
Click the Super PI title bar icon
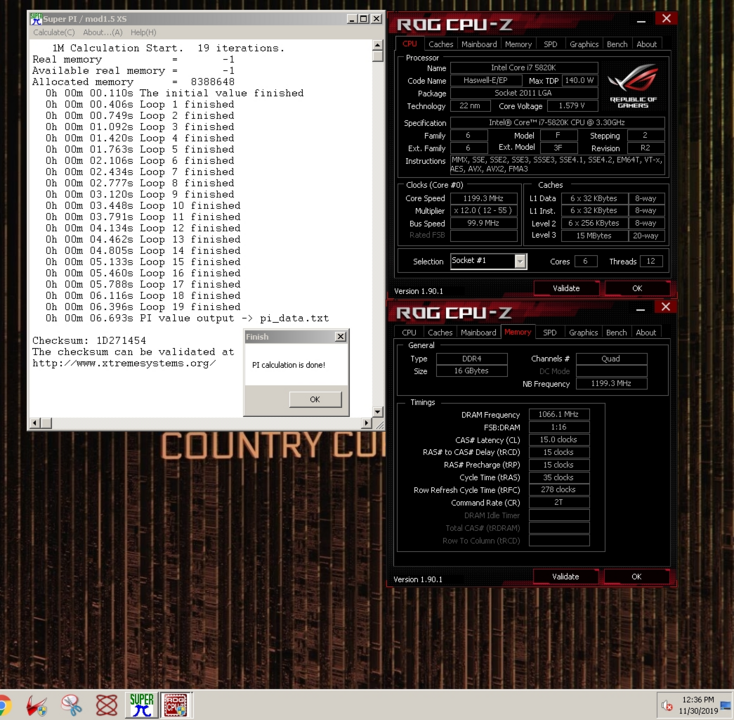click(x=36, y=19)
